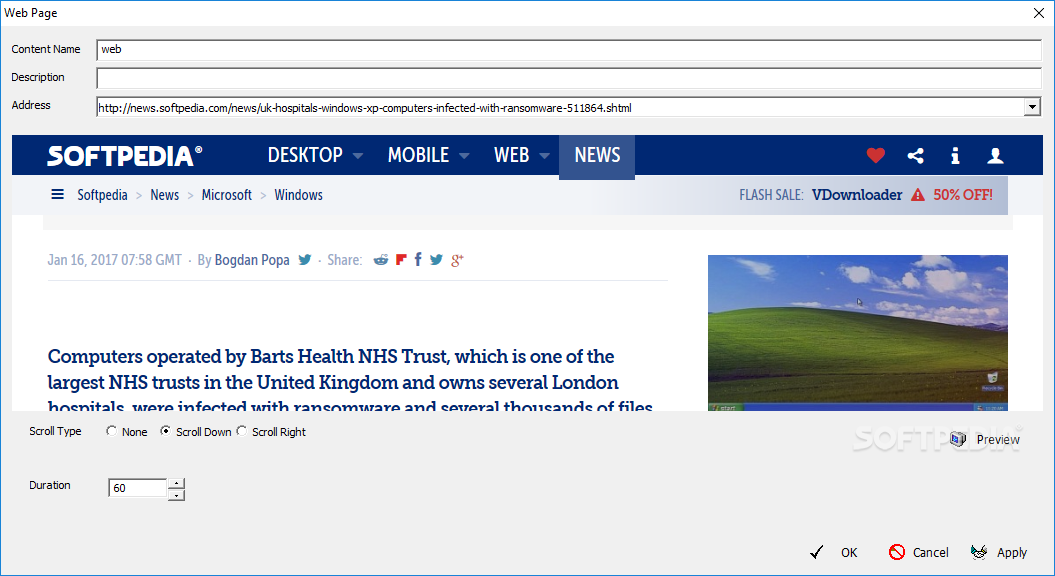This screenshot has width=1055, height=576.
Task: Decrease Duration with down arrow
Action: pyautogui.click(x=176, y=495)
